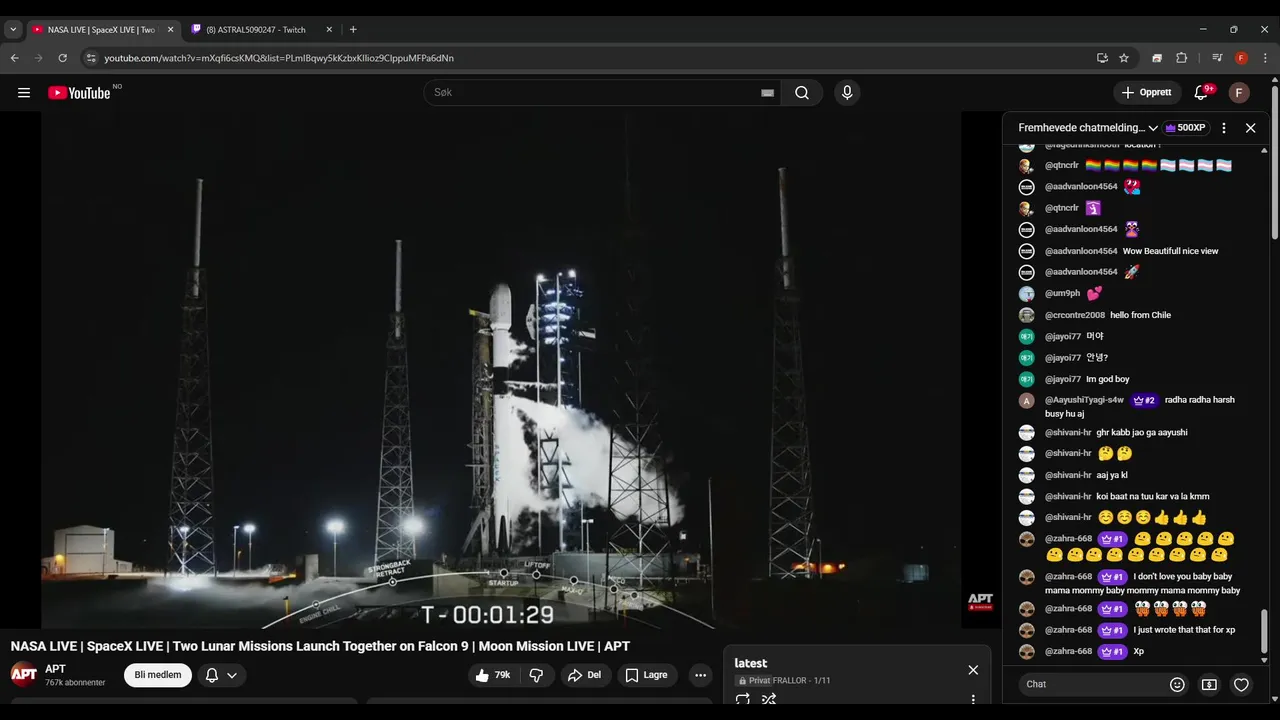Screen dimensions: 1280x720
Task: Open the APT channel avatar
Action: [x=24, y=675]
